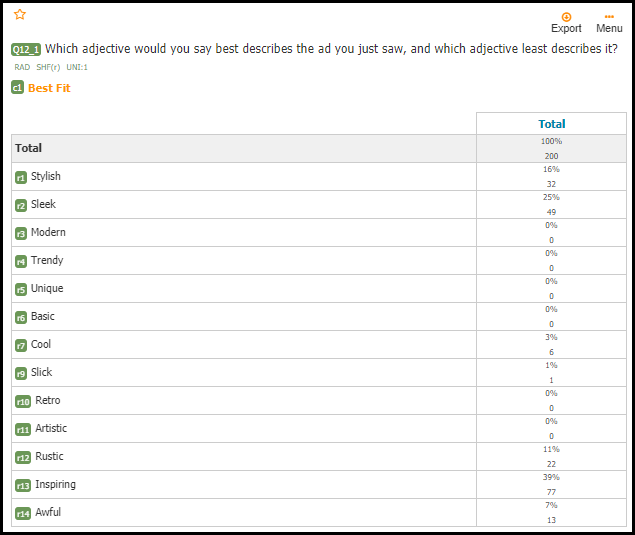Image resolution: width=635 pixels, height=535 pixels.
Task: Click the blue Total column header
Action: pos(552,124)
